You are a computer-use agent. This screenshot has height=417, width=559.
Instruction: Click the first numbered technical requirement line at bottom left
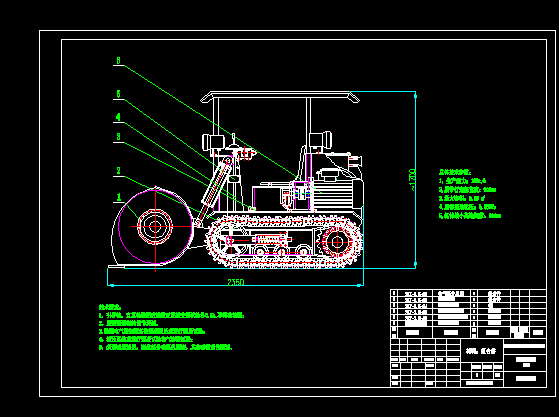tap(171, 315)
